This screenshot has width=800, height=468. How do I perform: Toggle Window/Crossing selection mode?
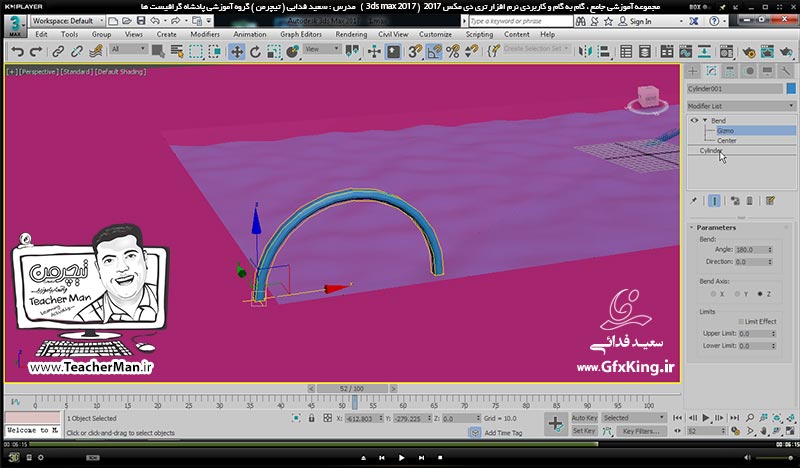(214, 52)
